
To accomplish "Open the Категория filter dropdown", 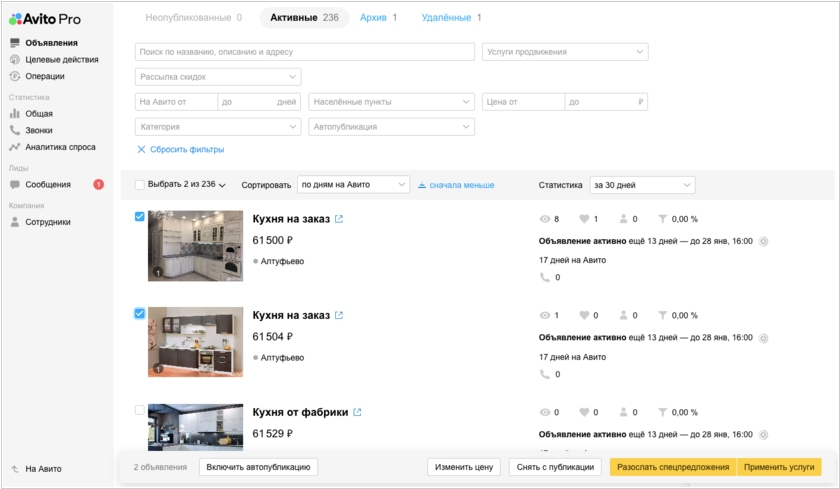I will (x=217, y=127).
